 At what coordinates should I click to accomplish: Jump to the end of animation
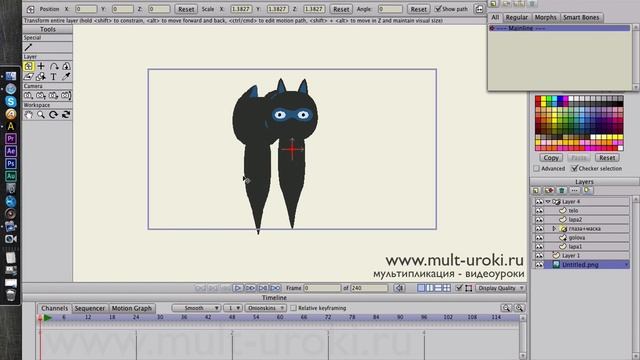coord(276,288)
